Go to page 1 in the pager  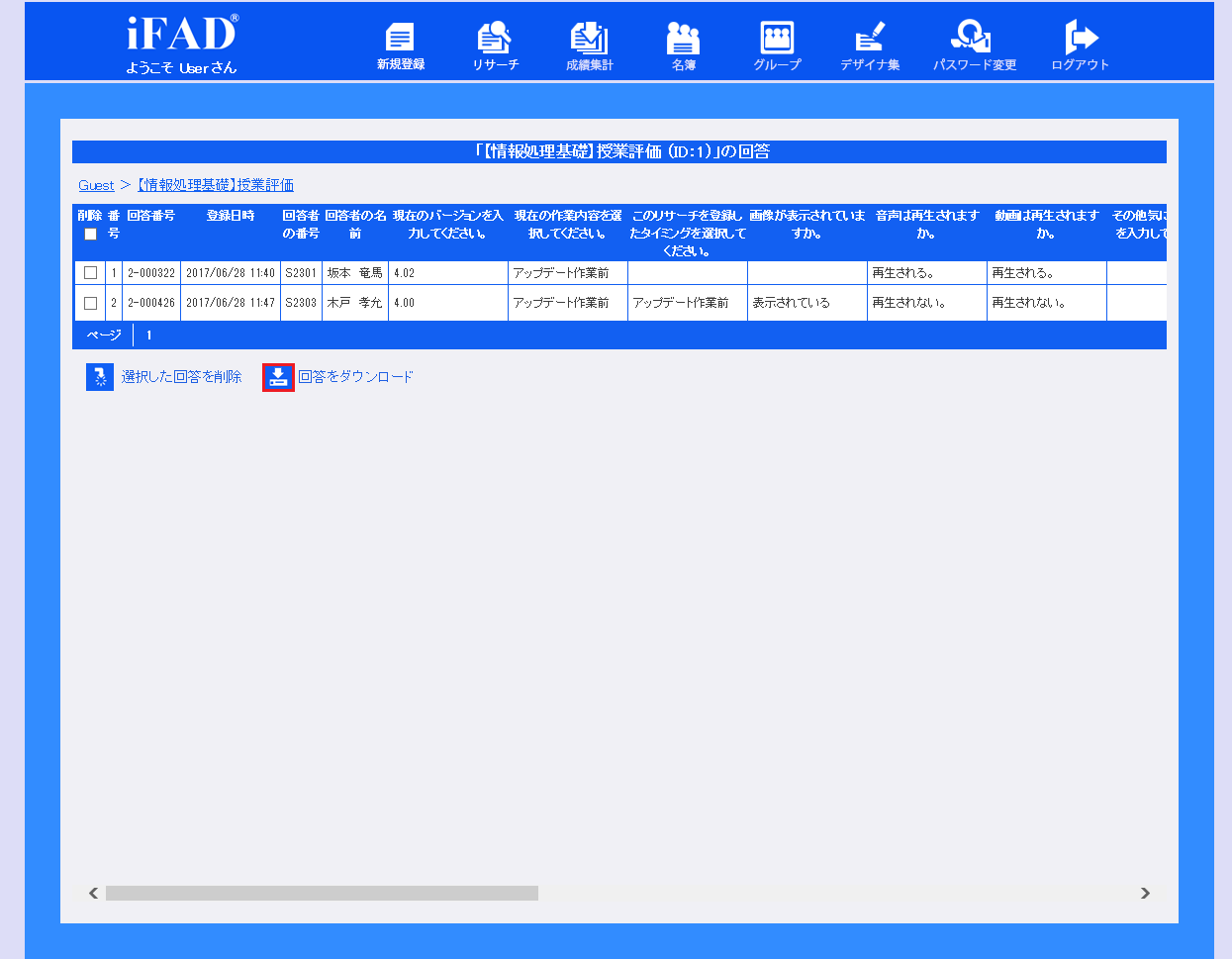pyautogui.click(x=149, y=336)
